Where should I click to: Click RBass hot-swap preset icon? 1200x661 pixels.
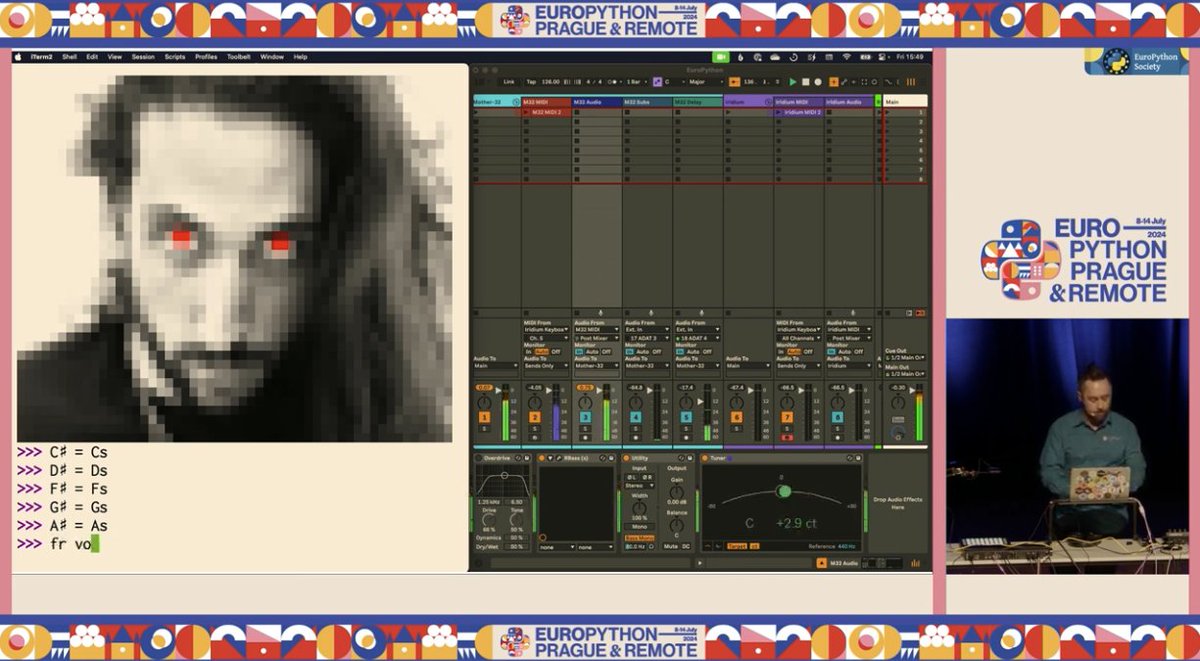tap(603, 458)
